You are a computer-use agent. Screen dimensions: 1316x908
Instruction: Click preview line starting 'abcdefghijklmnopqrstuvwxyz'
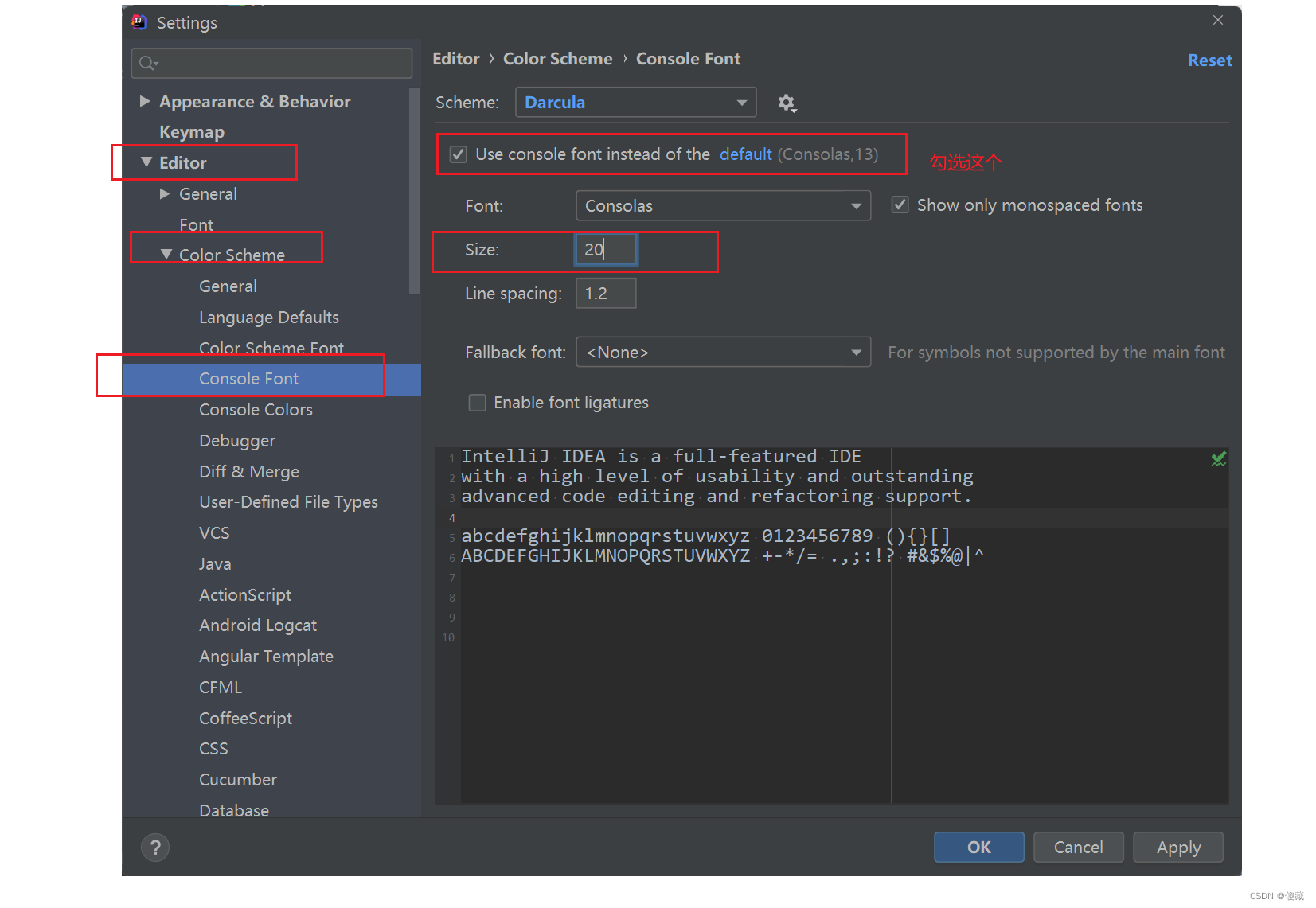[705, 536]
